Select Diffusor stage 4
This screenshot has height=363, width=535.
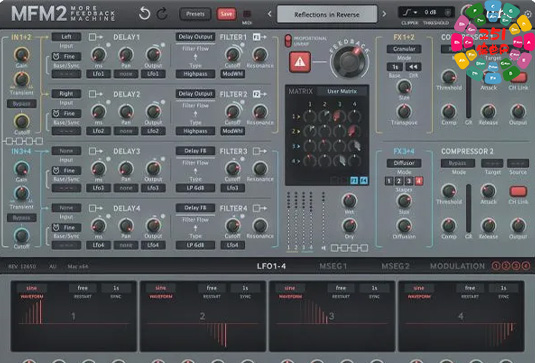pos(419,181)
